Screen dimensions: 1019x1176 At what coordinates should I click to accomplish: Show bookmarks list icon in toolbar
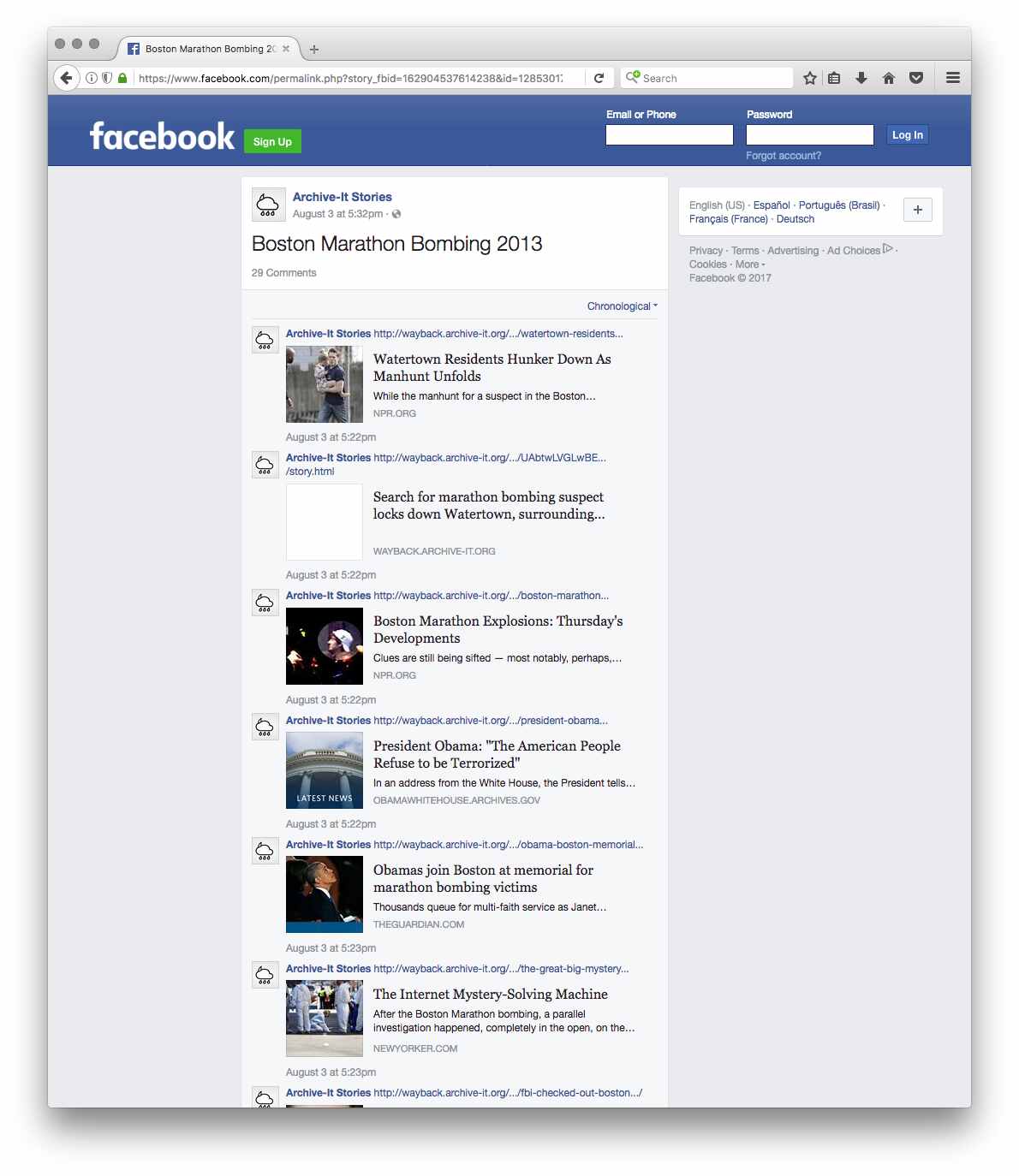834,78
